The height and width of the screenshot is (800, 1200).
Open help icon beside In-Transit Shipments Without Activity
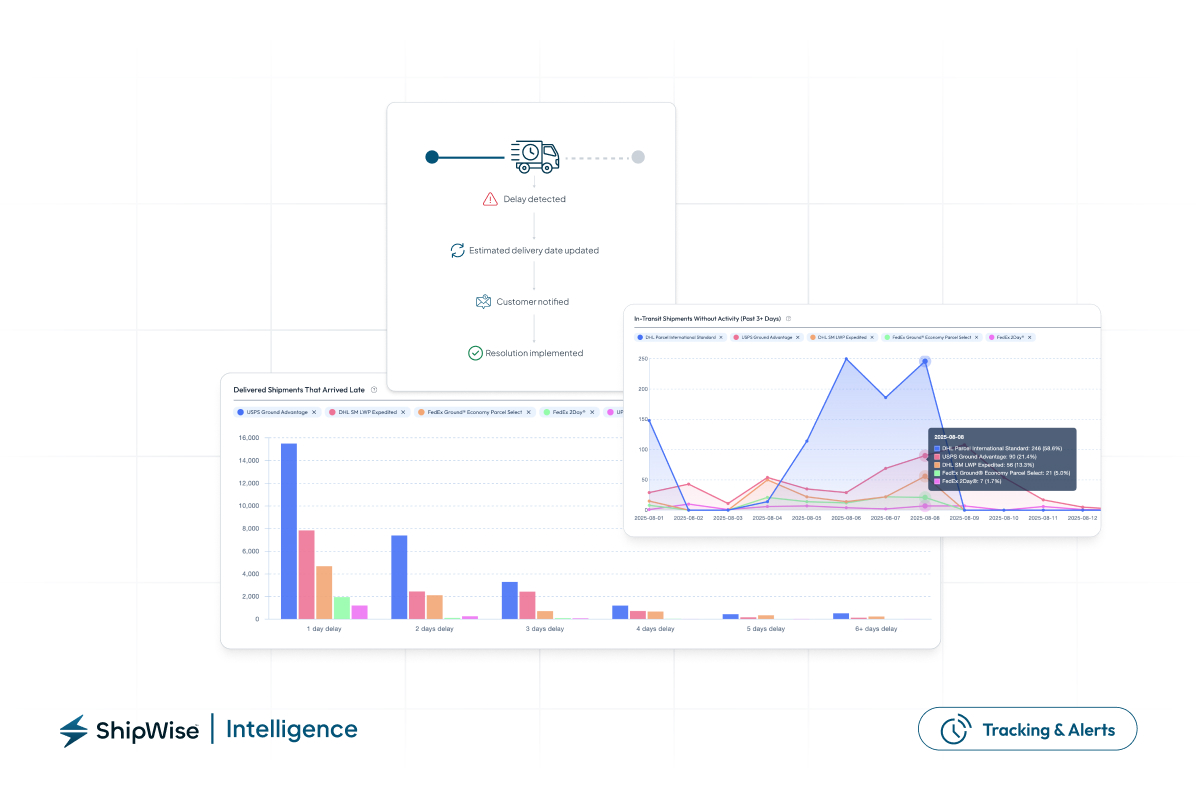tap(788, 318)
